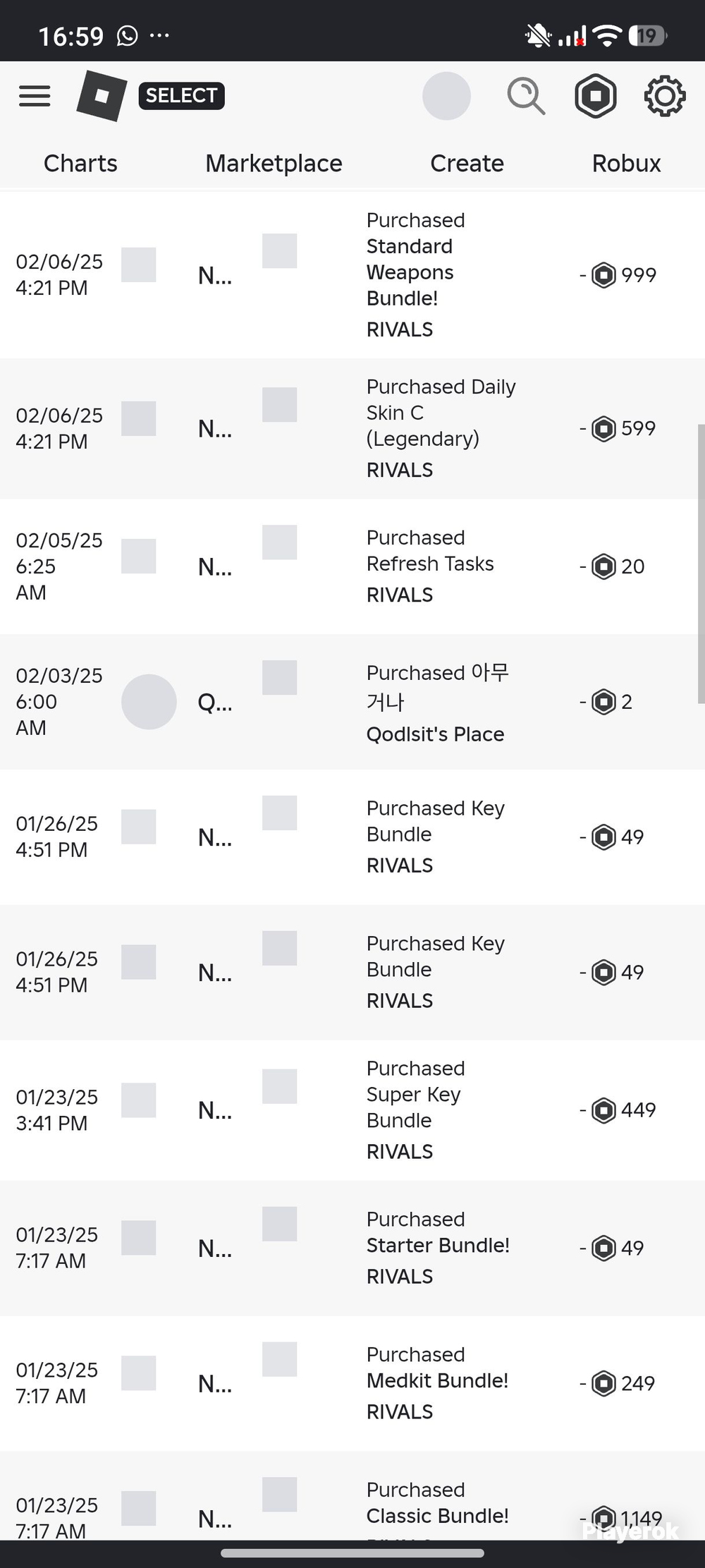This screenshot has height=1568, width=705.
Task: Open the Medkit Bundle! item link
Action: coord(437,1381)
